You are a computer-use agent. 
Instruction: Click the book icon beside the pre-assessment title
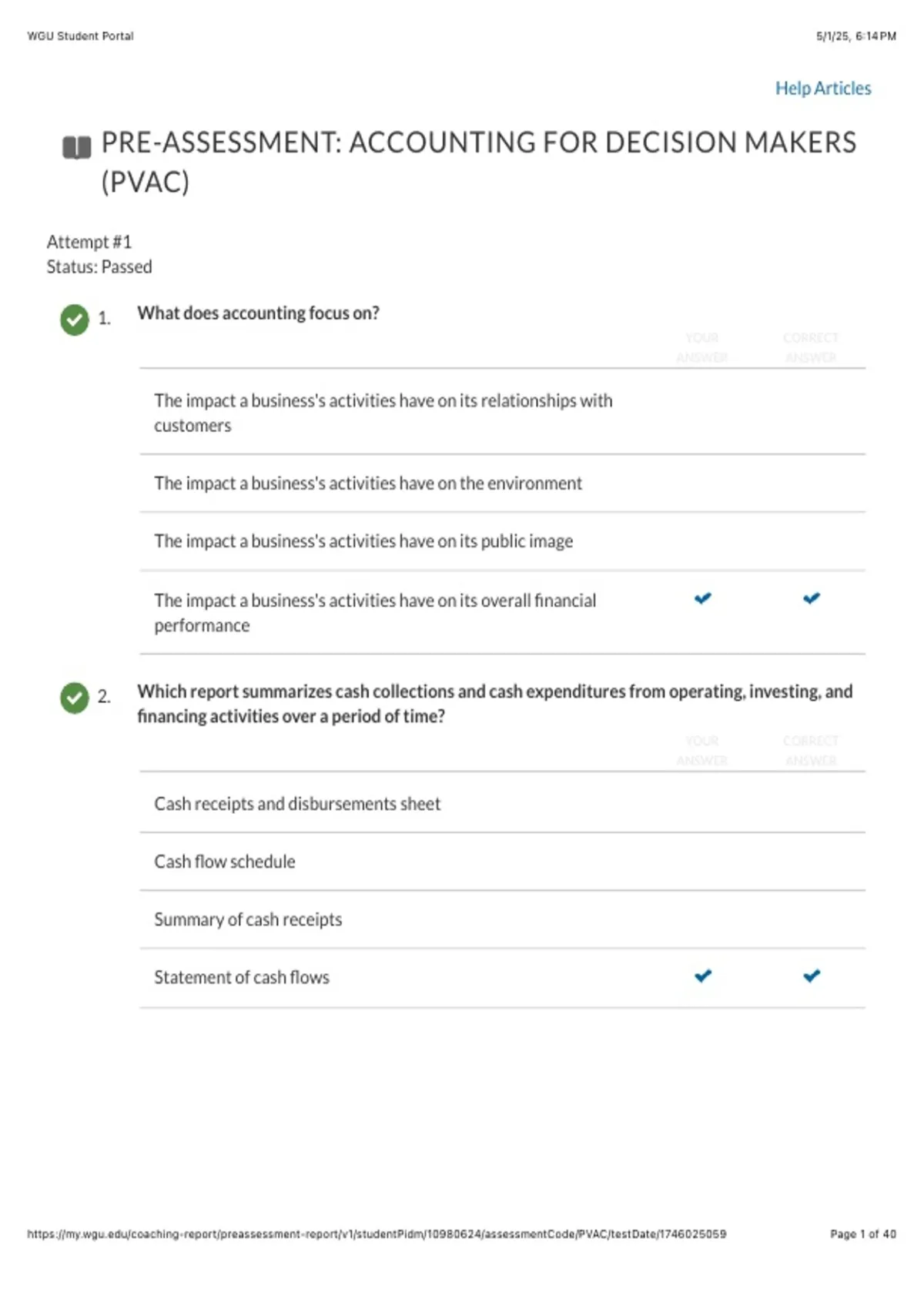[x=76, y=146]
